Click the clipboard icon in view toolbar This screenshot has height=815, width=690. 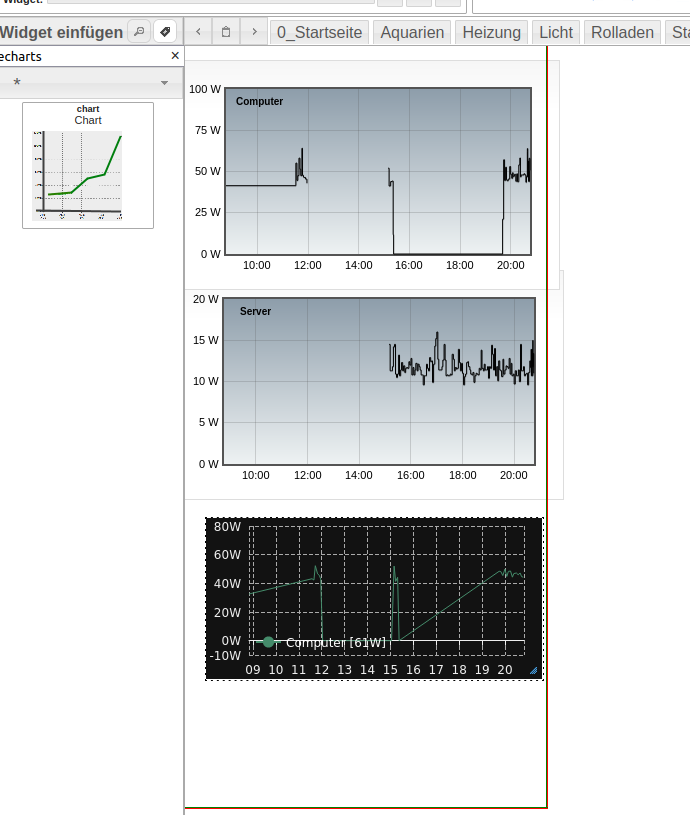point(226,32)
